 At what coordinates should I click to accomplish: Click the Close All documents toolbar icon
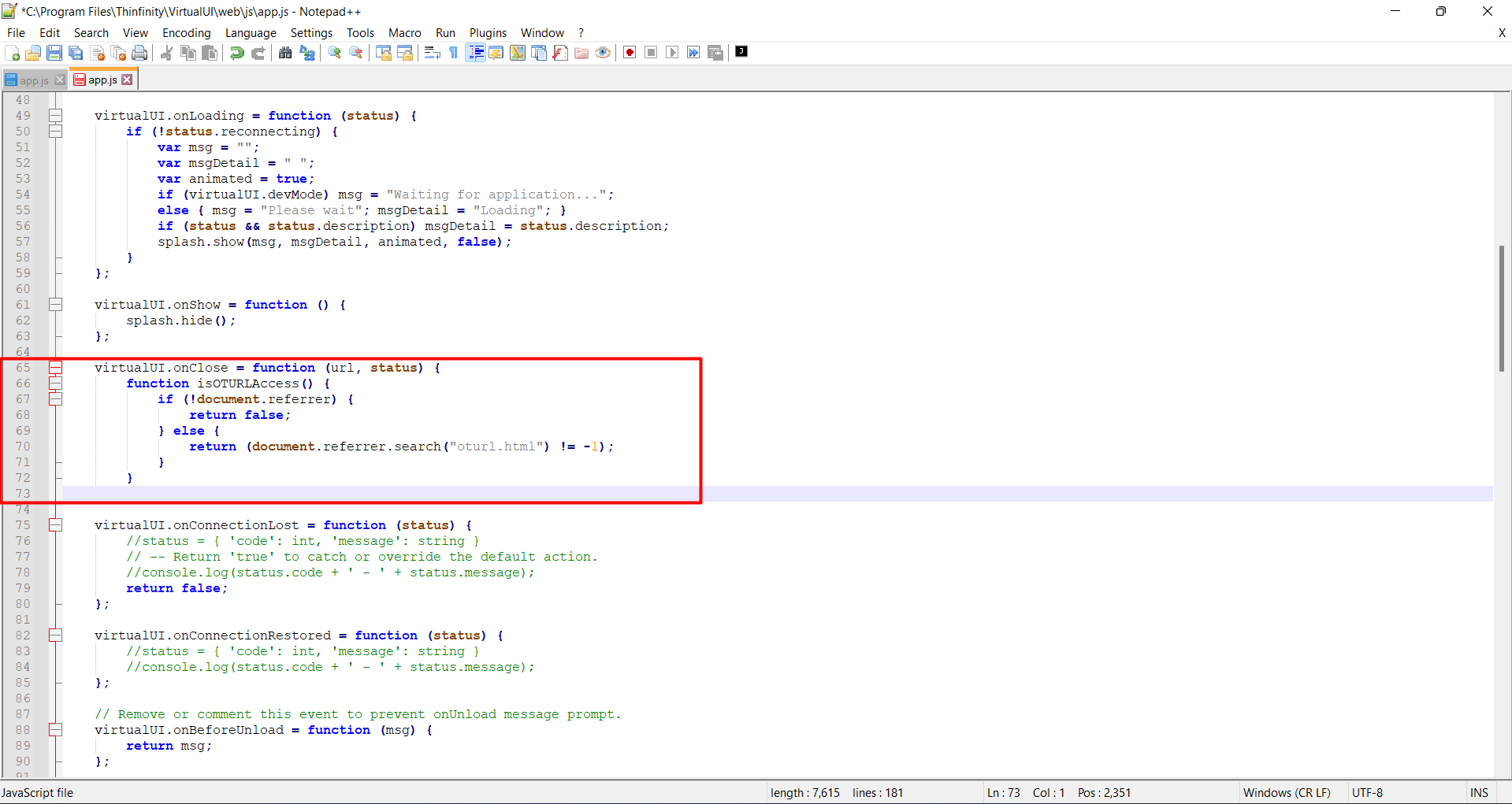point(119,53)
